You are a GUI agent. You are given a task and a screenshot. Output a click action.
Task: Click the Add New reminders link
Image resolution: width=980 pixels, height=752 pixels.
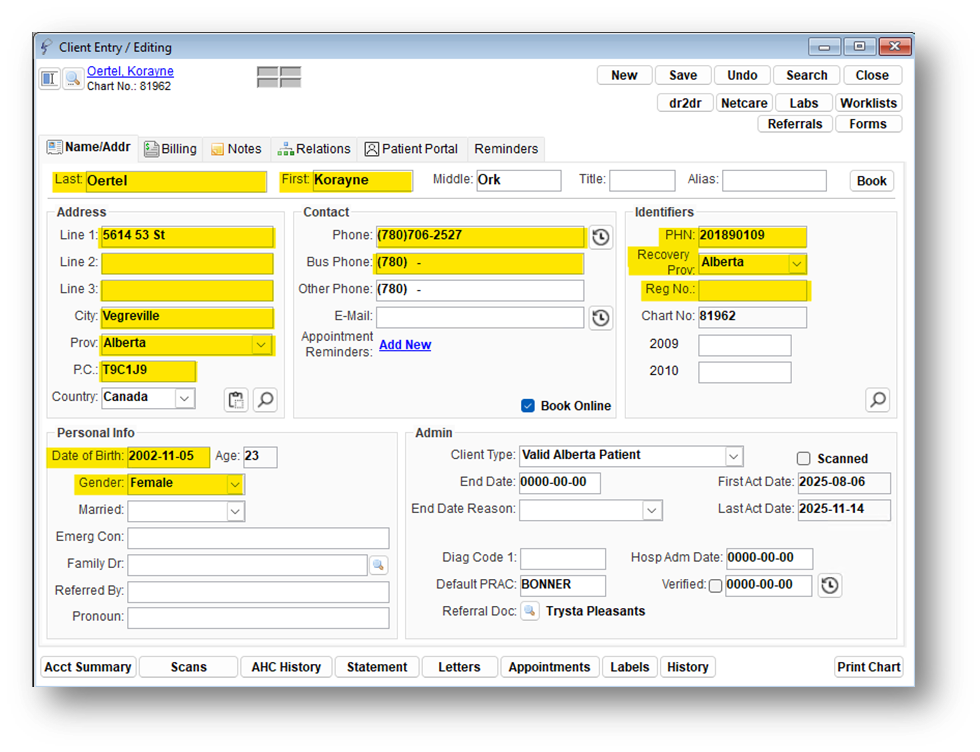(405, 345)
